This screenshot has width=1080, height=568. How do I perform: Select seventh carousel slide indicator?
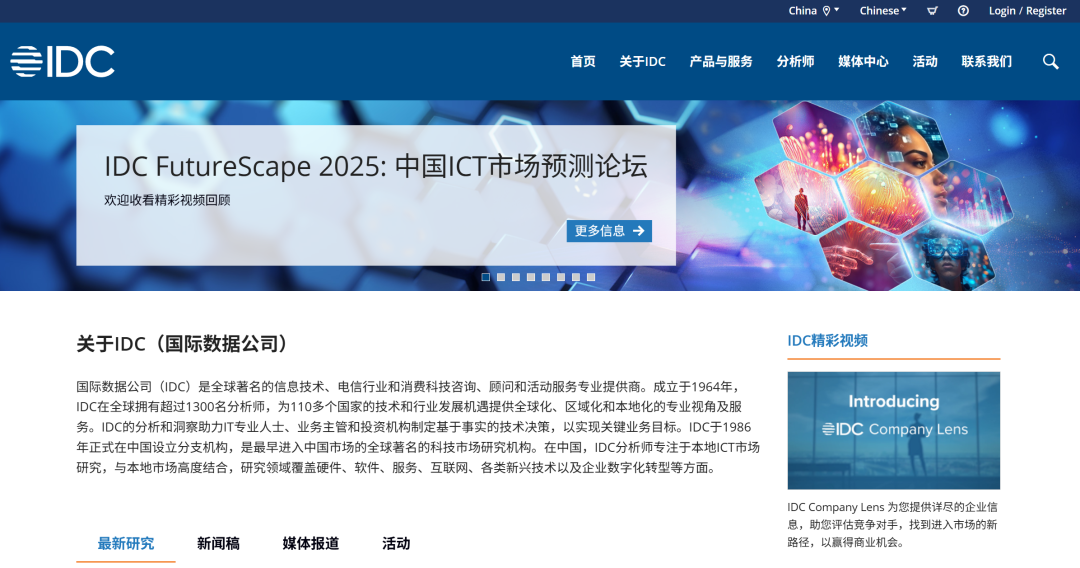[x=576, y=277]
